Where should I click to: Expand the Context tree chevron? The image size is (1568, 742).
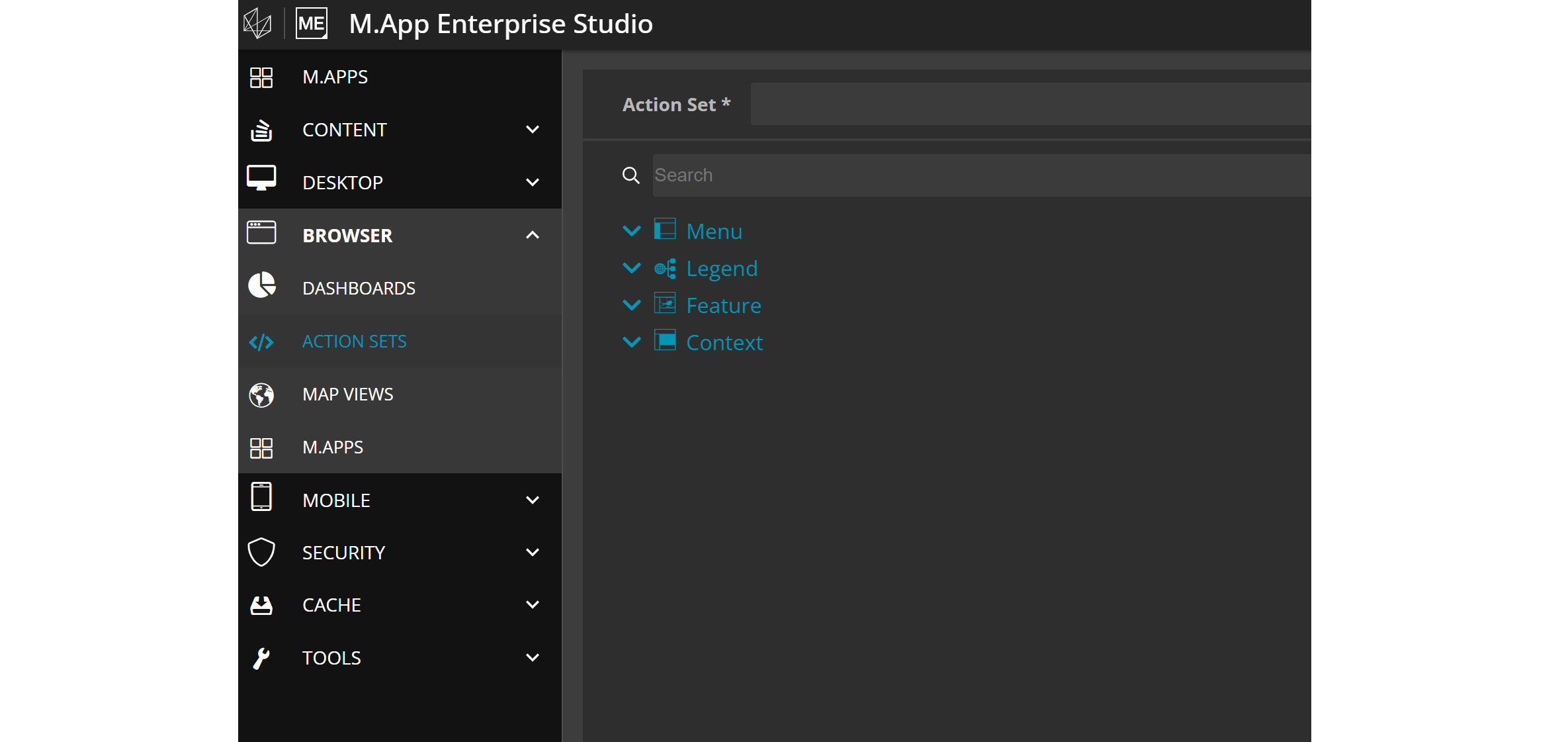[632, 342]
